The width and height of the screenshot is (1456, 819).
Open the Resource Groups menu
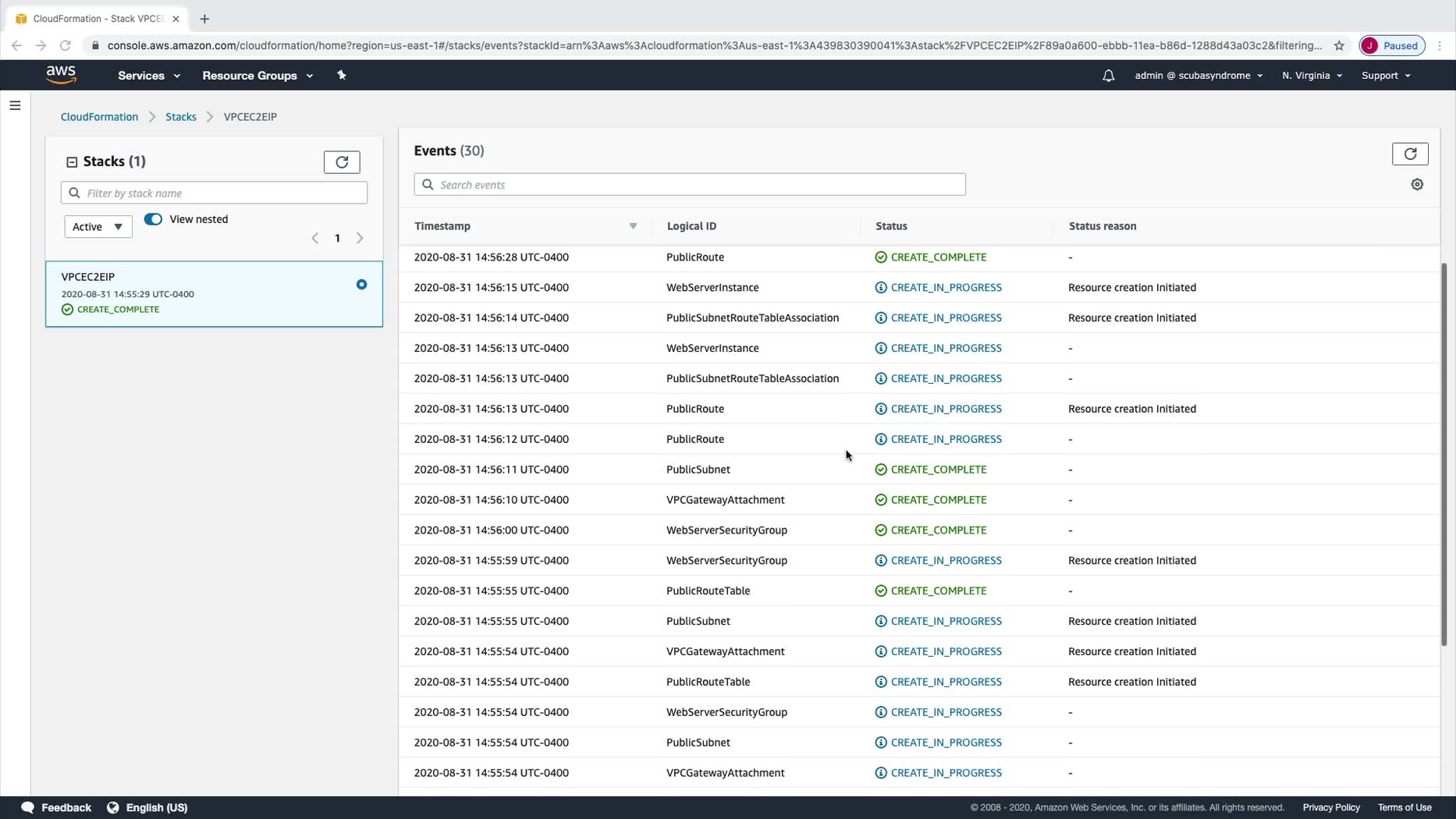click(257, 76)
